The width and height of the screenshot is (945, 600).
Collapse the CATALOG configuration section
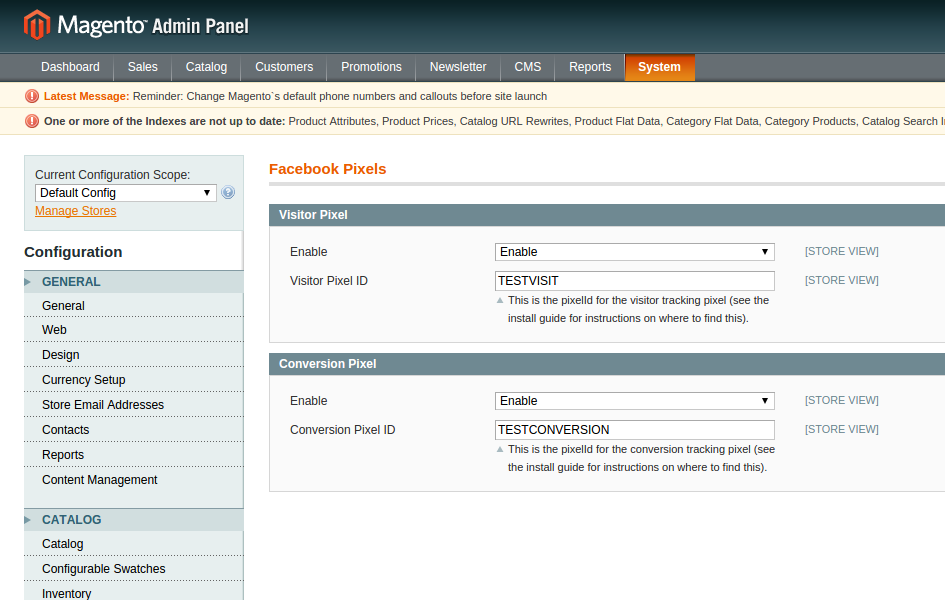(x=134, y=520)
